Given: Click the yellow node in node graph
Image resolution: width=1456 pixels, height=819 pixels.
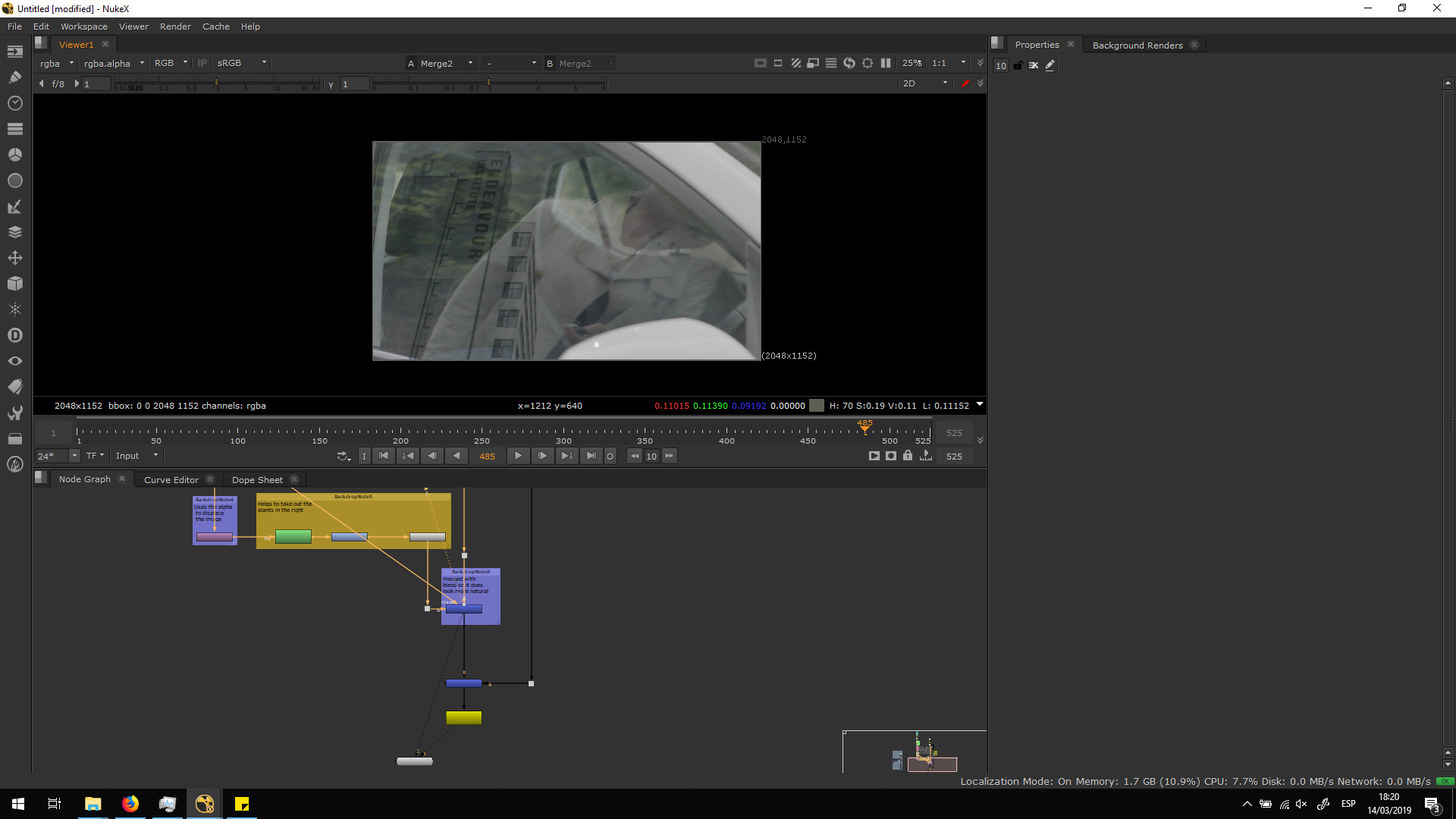Looking at the screenshot, I should (463, 717).
